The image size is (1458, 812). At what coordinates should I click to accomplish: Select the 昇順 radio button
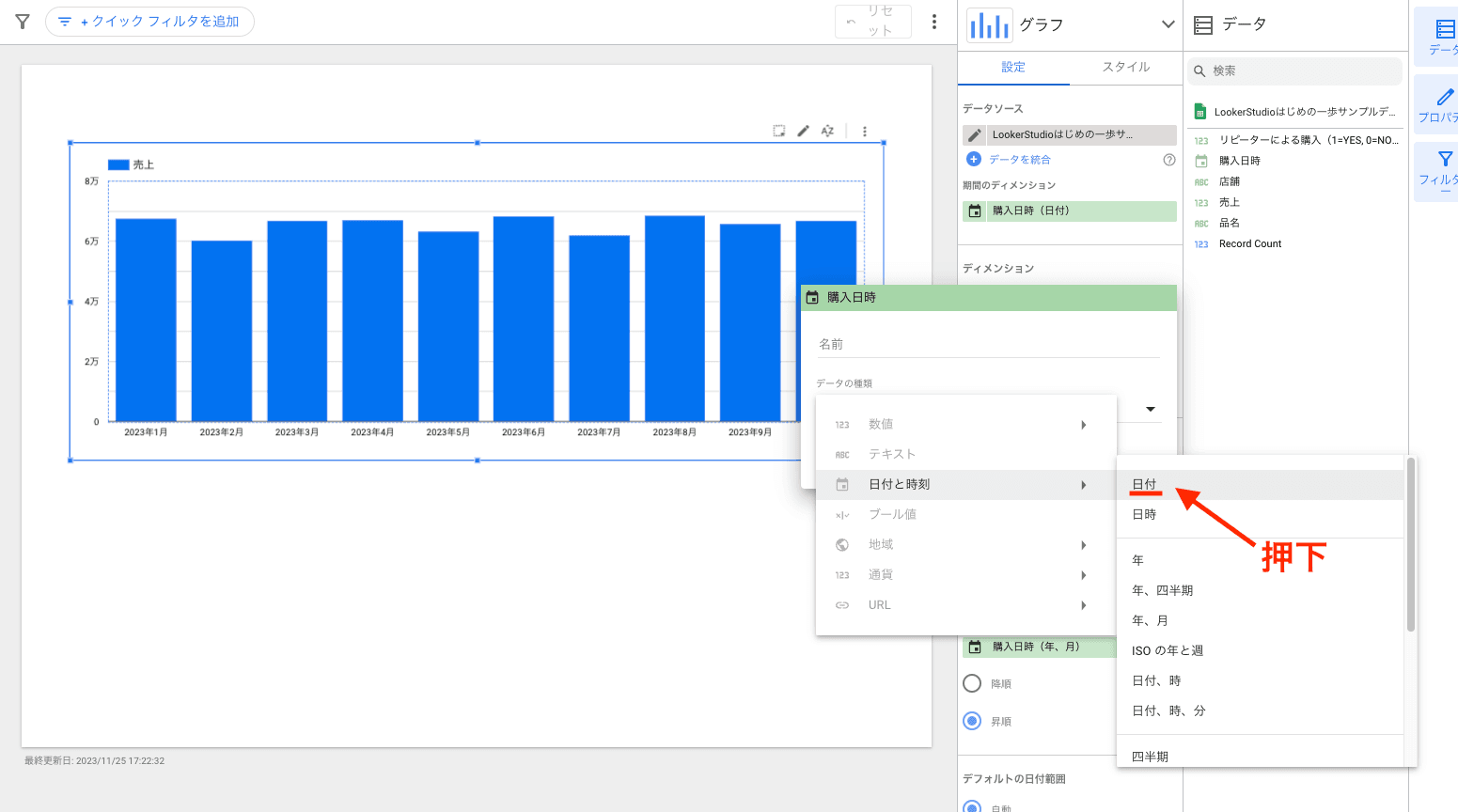tap(972, 721)
